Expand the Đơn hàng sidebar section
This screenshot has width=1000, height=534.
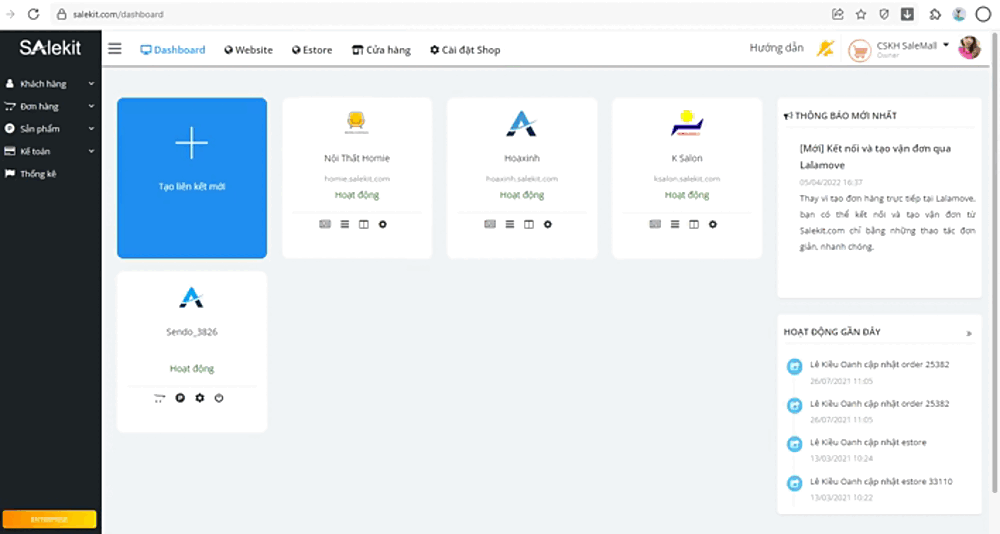50,106
